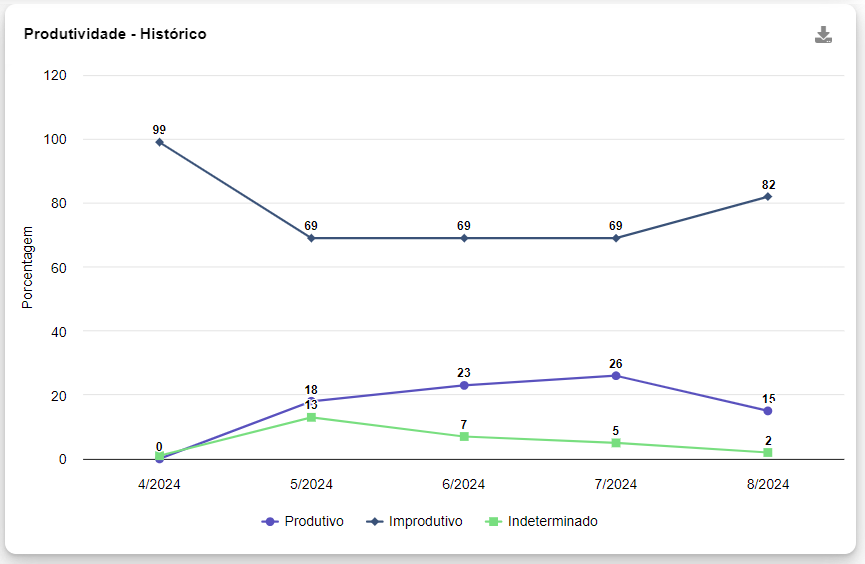Viewport: 865px width, 564px height.
Task: Click the Indeterminado green square legend marker
Action: click(x=492, y=521)
